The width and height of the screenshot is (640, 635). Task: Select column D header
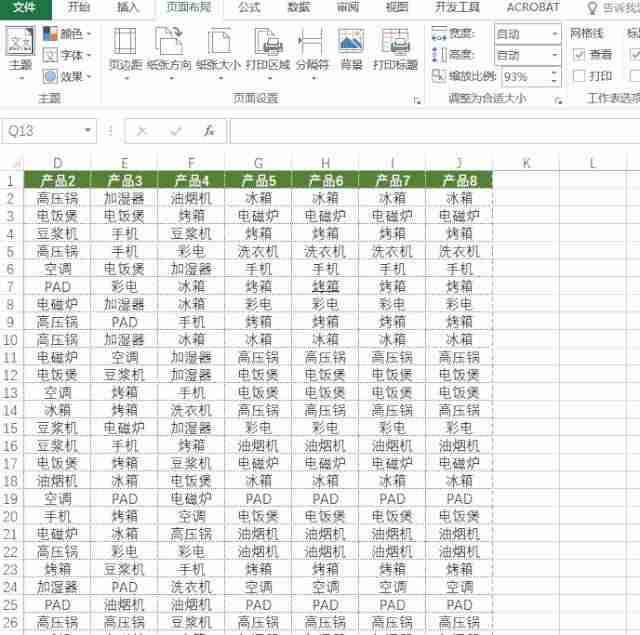tap(58, 163)
